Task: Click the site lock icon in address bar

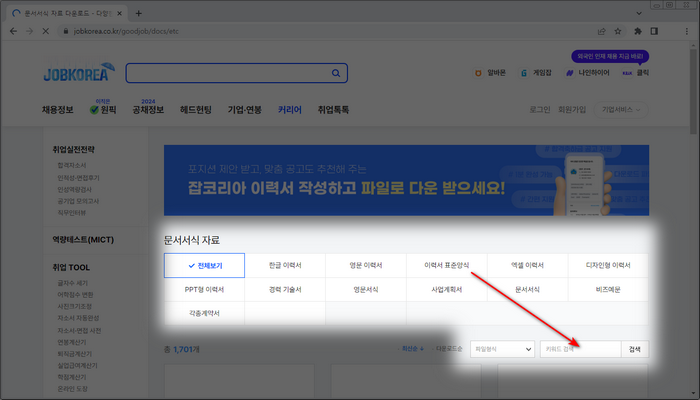Action: (66, 31)
